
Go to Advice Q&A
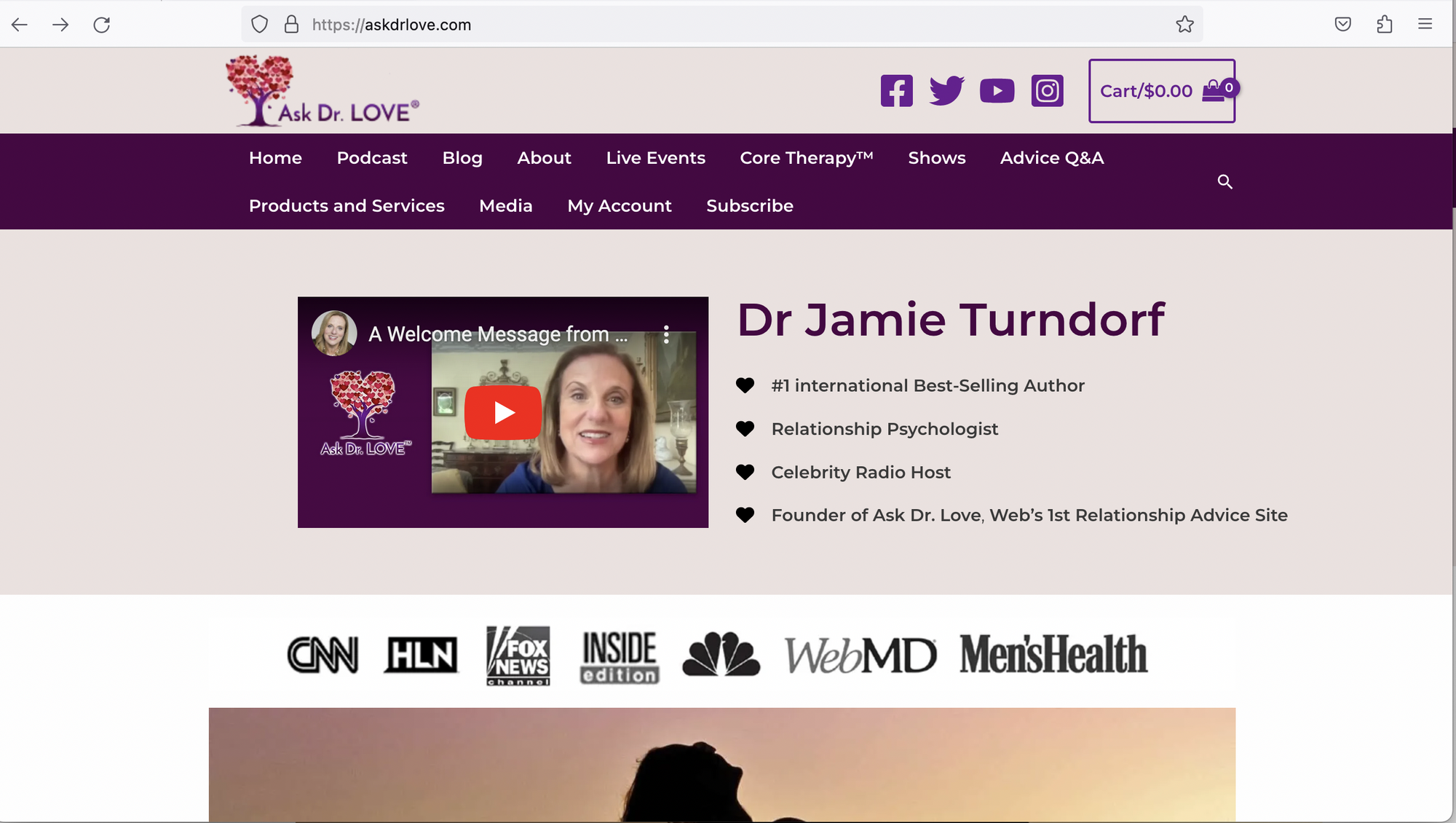[1052, 158]
